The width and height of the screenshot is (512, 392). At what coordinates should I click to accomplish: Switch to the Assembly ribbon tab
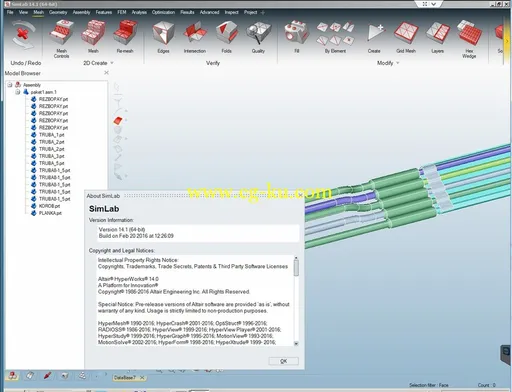pyautogui.click(x=81, y=12)
